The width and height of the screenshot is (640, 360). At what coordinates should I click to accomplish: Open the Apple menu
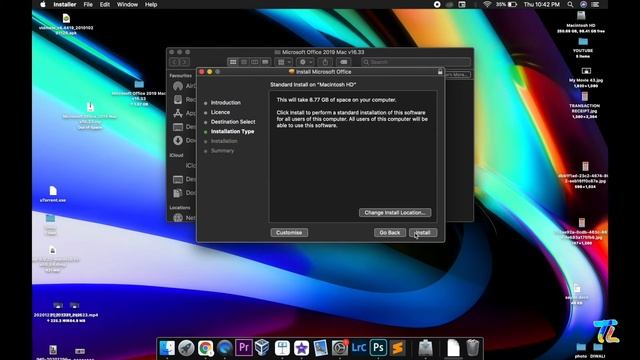[x=43, y=4]
